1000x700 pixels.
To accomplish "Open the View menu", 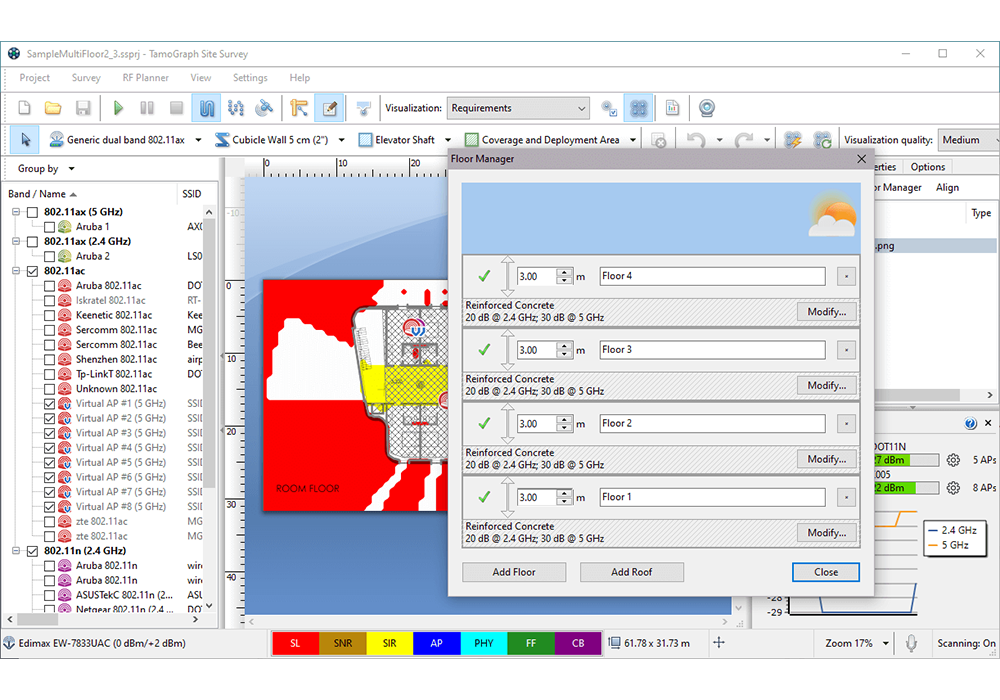I will (x=200, y=78).
